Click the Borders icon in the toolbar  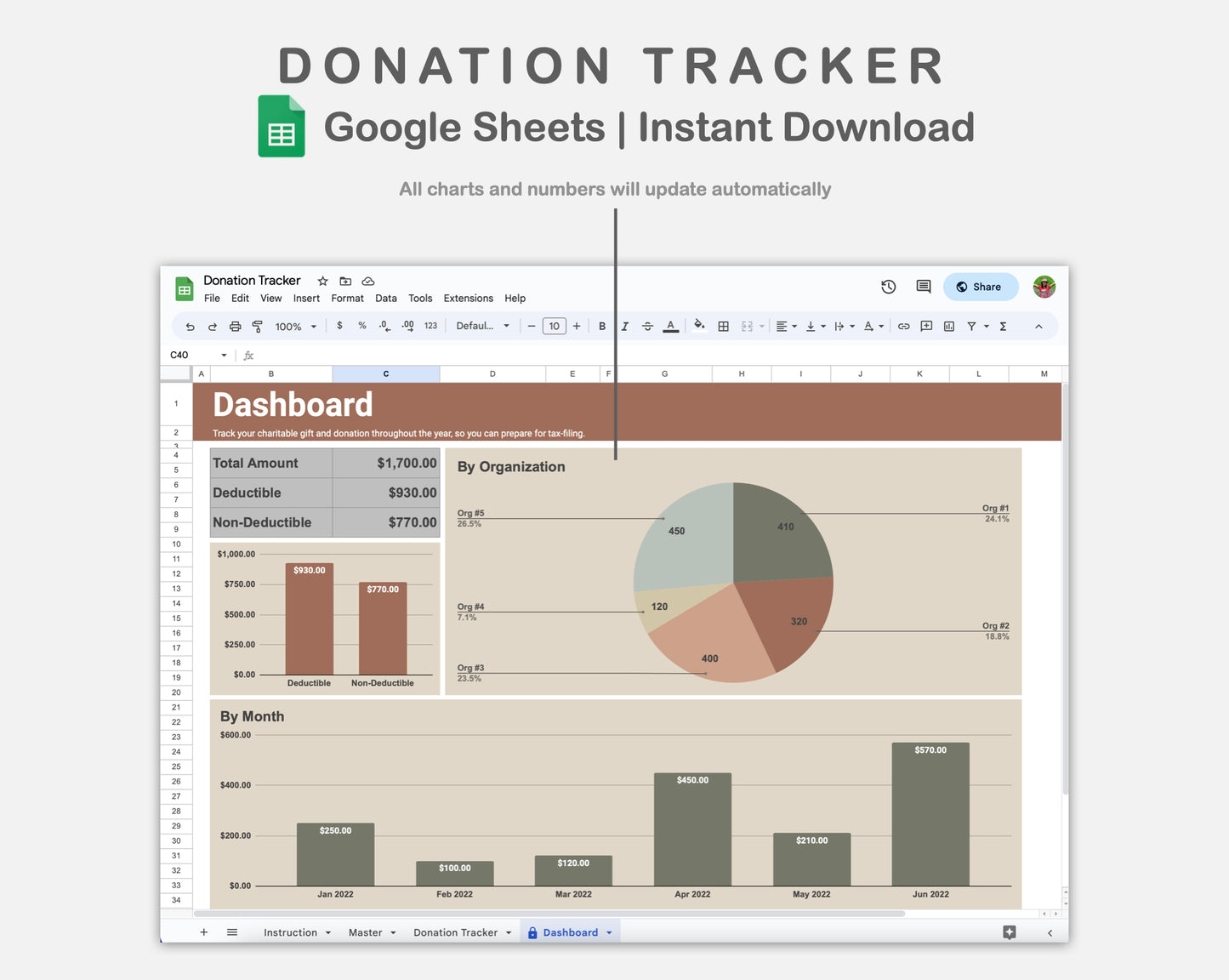724,326
